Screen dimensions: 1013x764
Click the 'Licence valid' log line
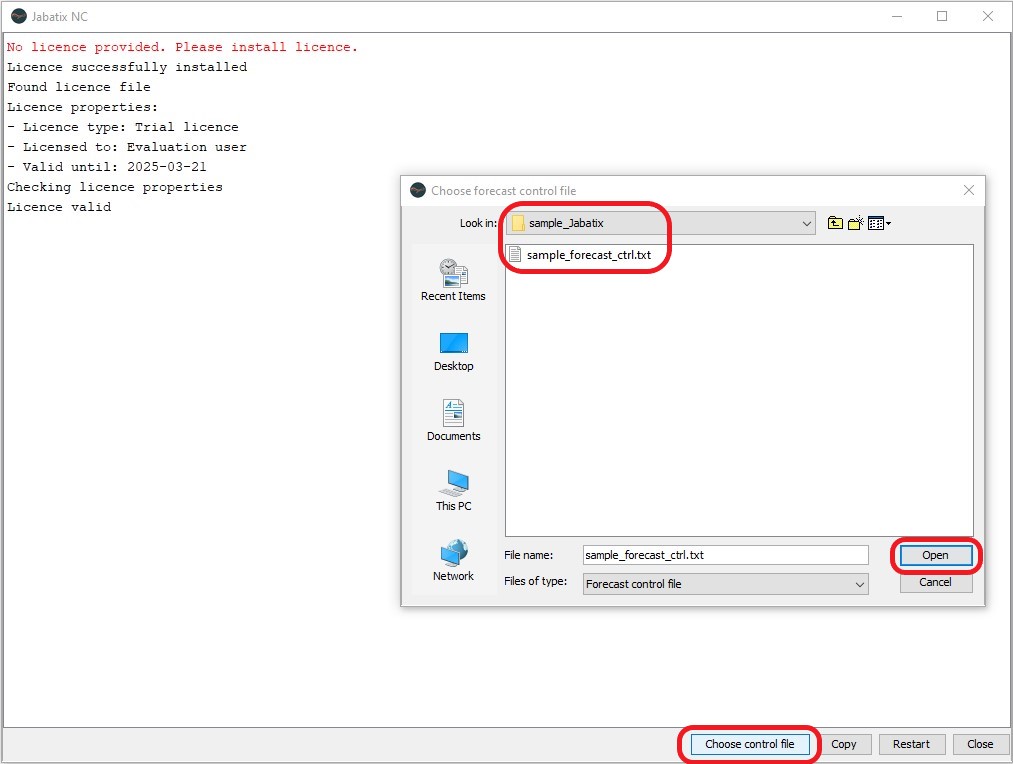pos(59,207)
